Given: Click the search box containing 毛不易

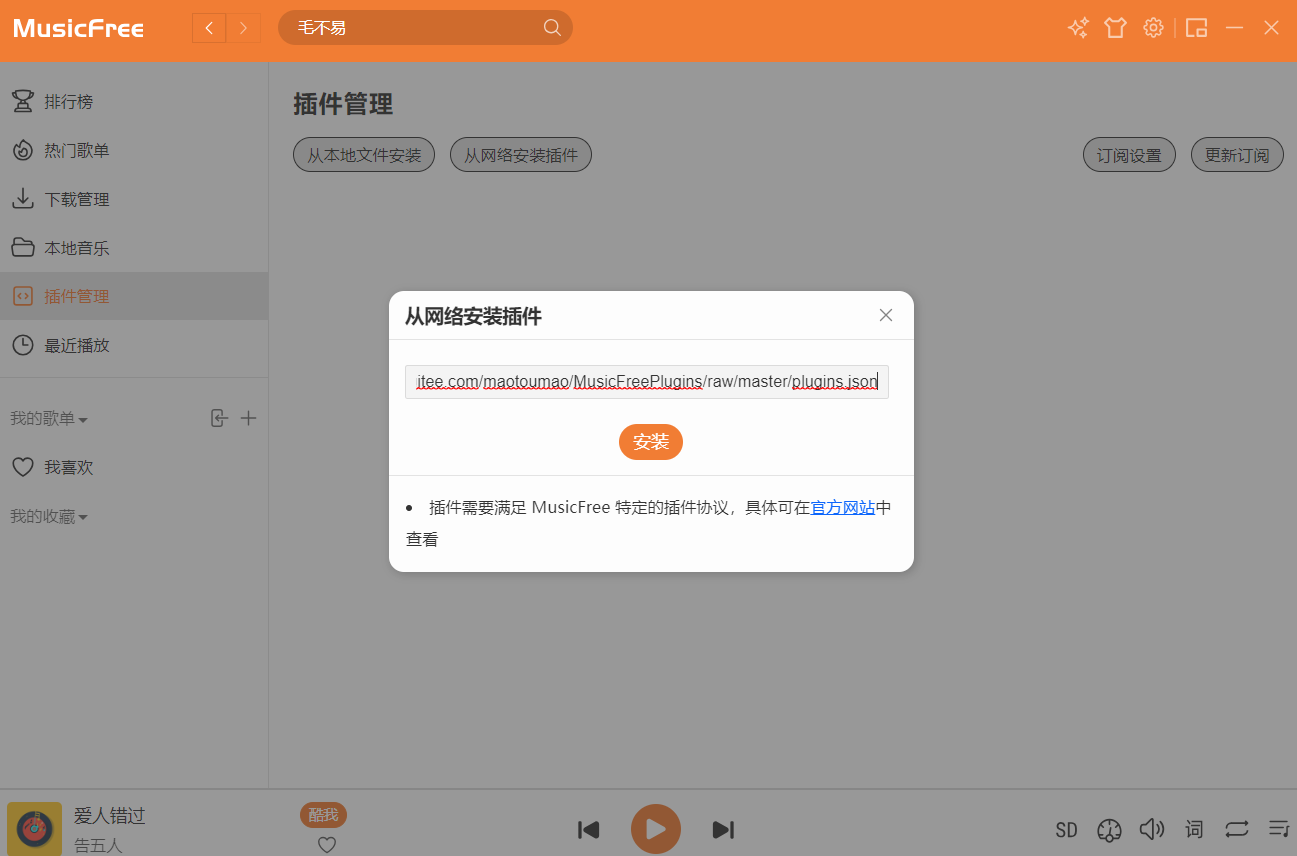Looking at the screenshot, I should tap(425, 28).
